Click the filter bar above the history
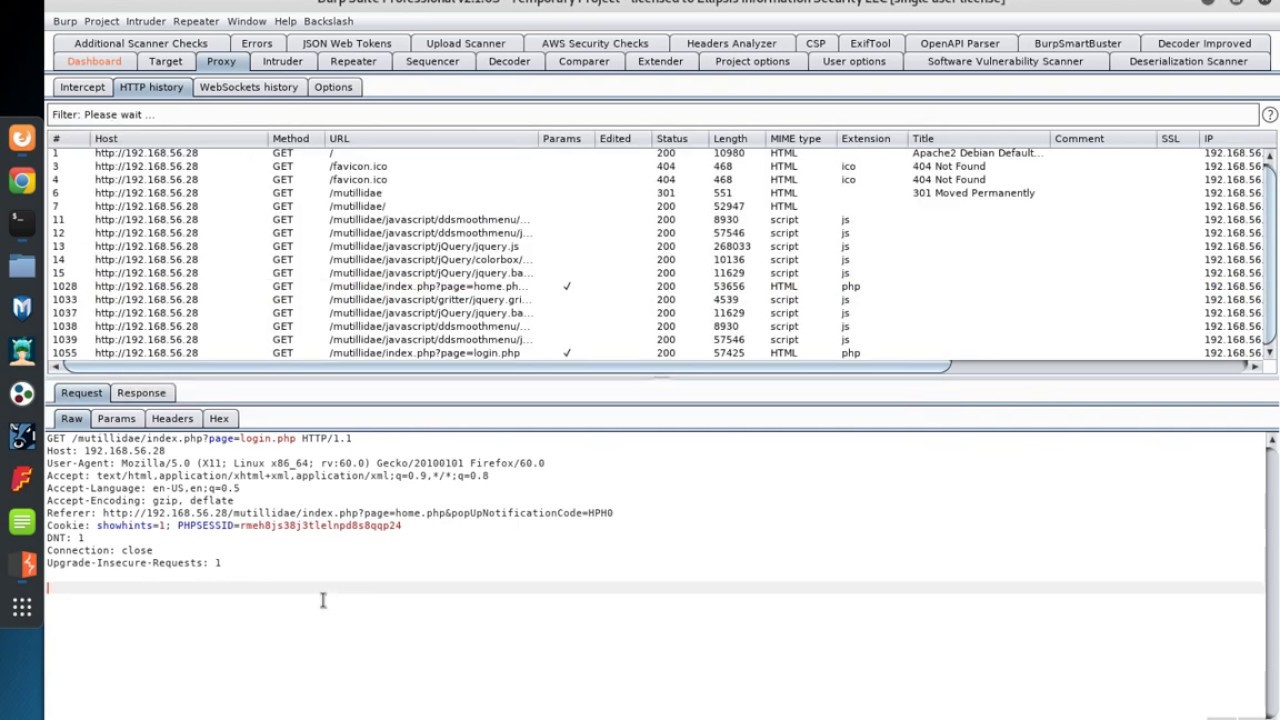The height and width of the screenshot is (720, 1280). [x=652, y=115]
